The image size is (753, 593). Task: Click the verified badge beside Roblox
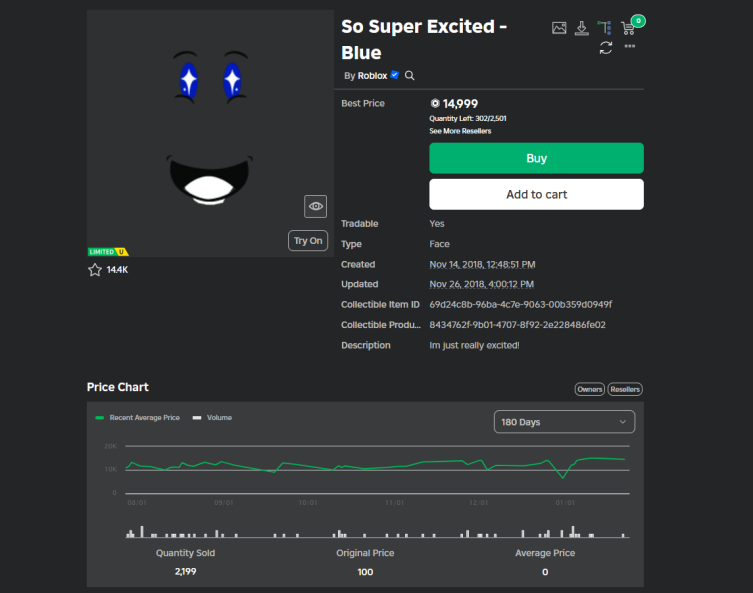[x=395, y=75]
